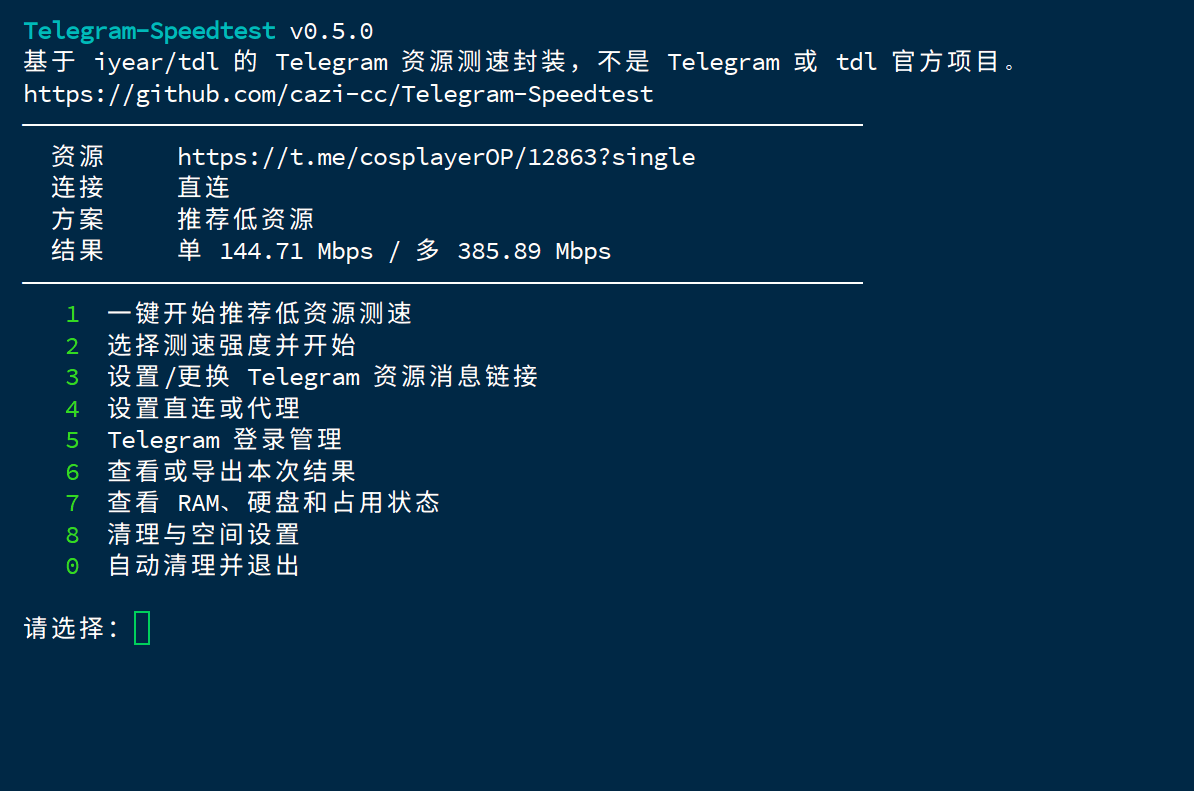Click the green cursor after 请选择

click(142, 628)
